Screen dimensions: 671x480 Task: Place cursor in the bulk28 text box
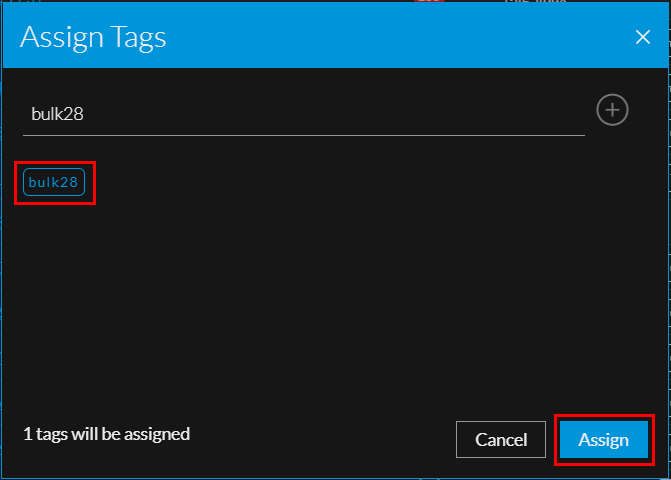[x=303, y=114]
